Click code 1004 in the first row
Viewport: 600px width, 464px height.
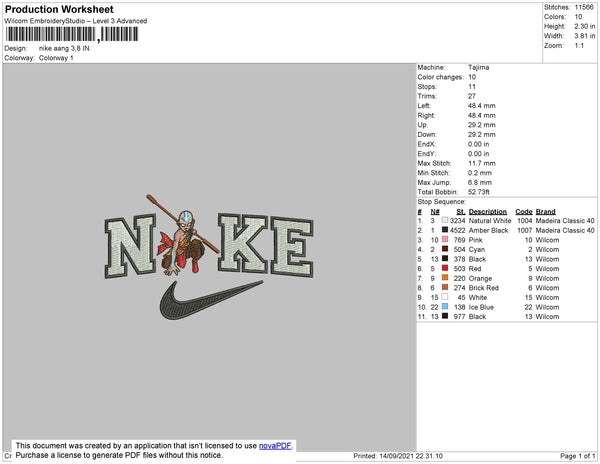[x=525, y=221]
